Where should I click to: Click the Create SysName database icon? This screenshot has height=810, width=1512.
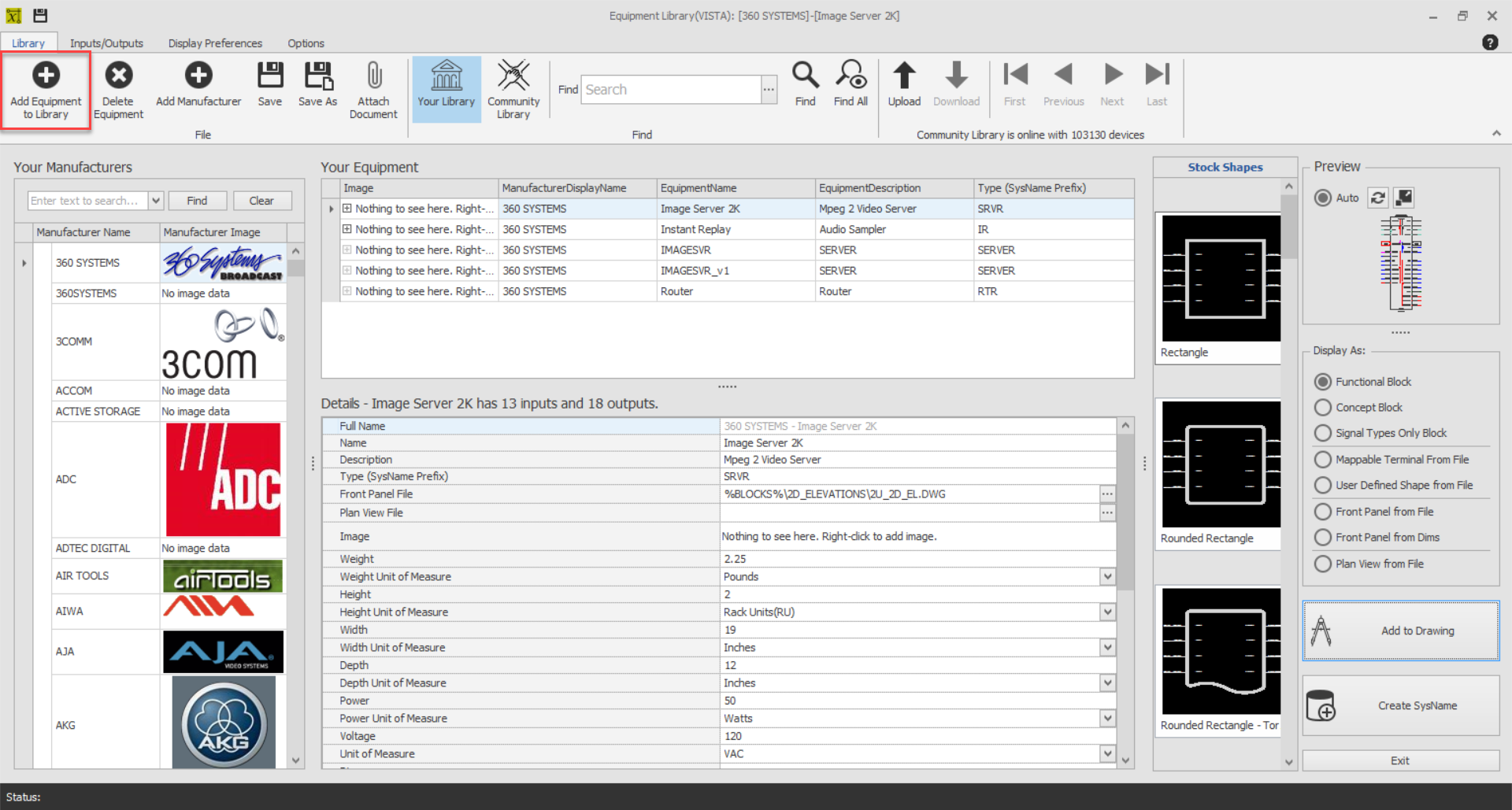pyautogui.click(x=1321, y=705)
